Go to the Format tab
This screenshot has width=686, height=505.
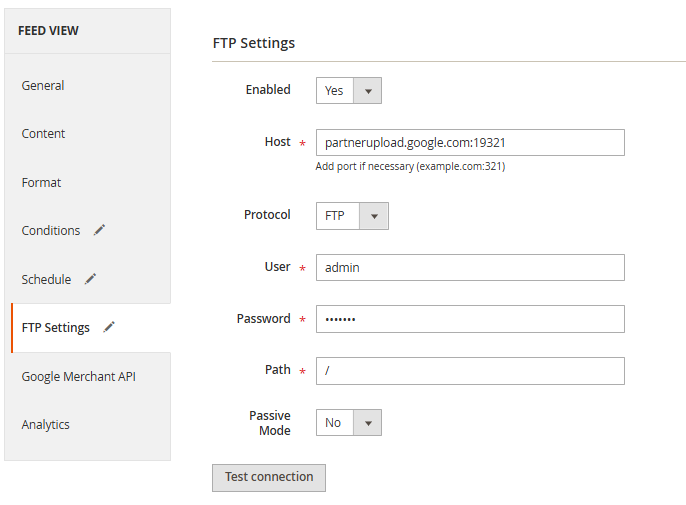[41, 182]
